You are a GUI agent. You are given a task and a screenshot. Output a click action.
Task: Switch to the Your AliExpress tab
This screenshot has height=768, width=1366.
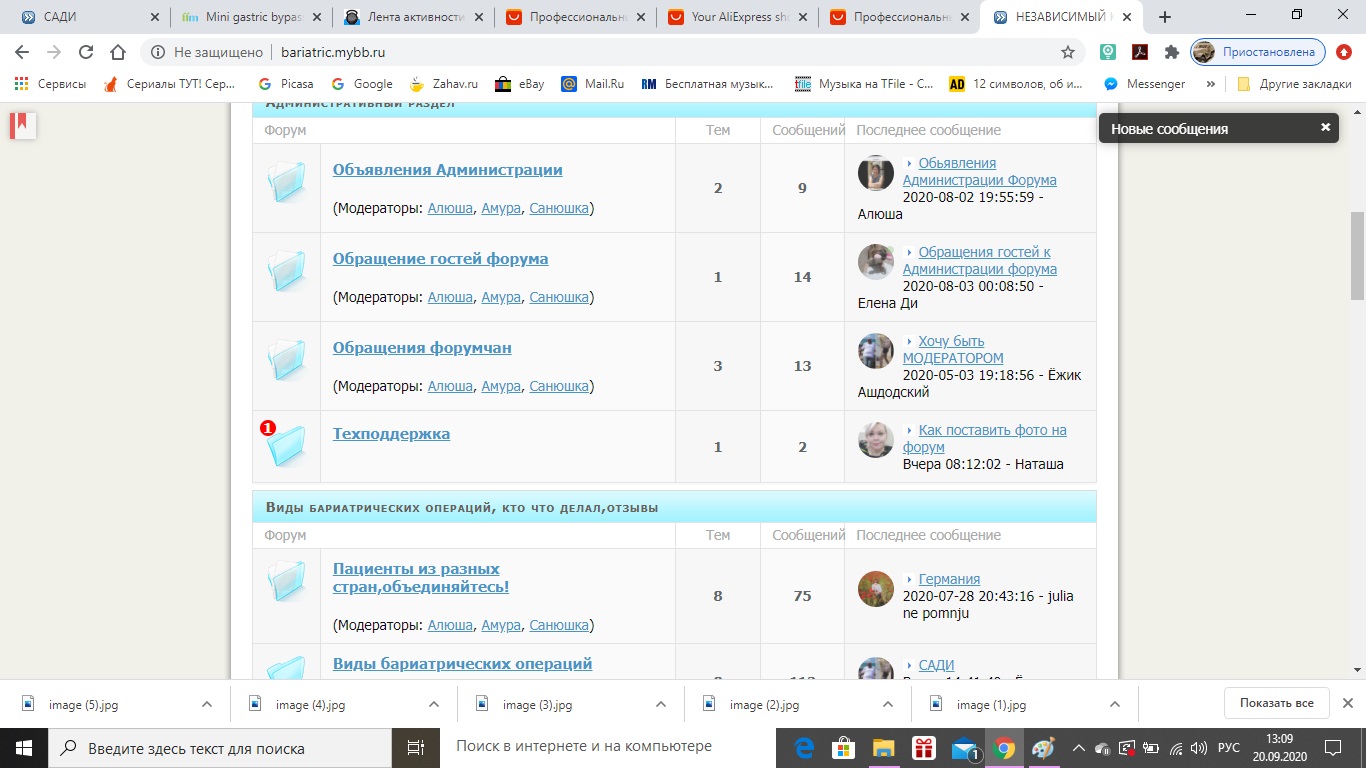(x=740, y=17)
